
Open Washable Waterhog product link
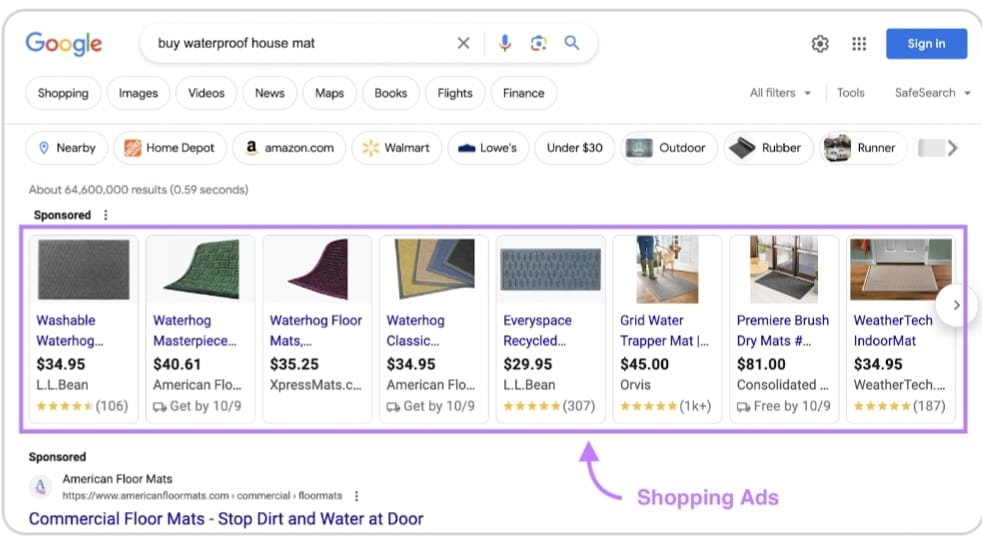(69, 331)
